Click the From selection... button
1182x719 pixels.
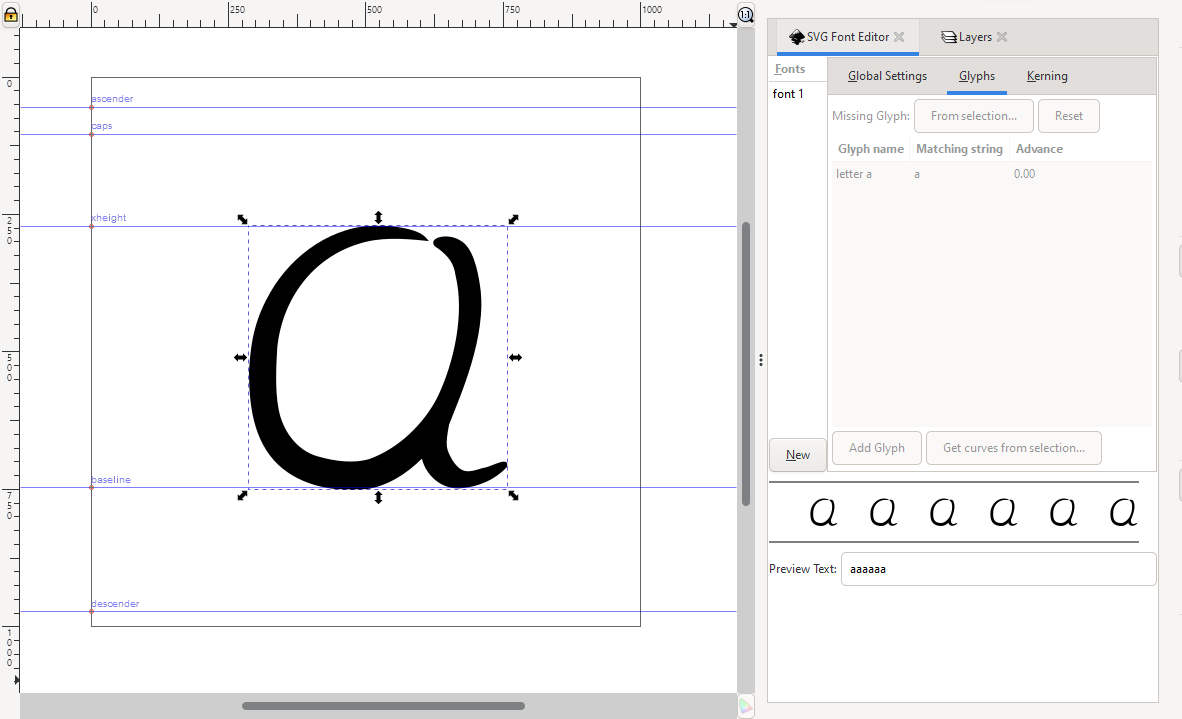(973, 116)
